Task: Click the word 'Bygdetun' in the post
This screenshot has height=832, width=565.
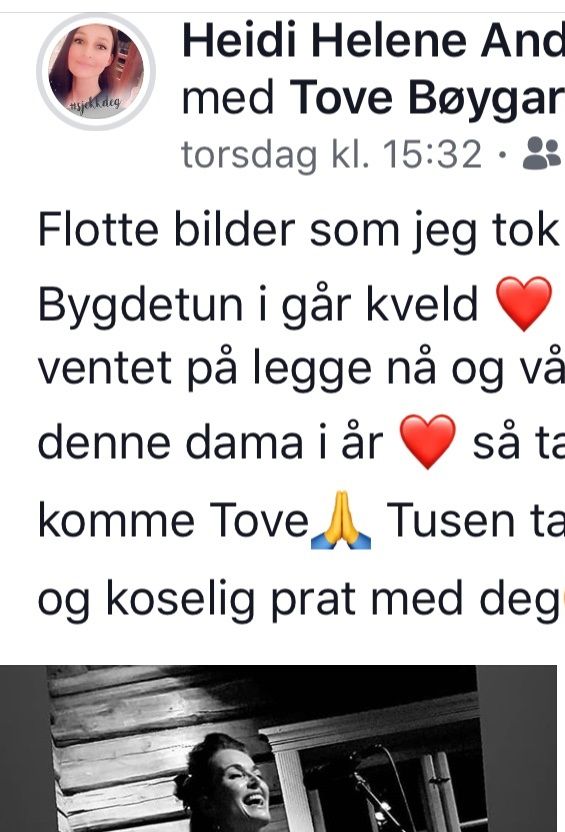Action: coord(140,306)
